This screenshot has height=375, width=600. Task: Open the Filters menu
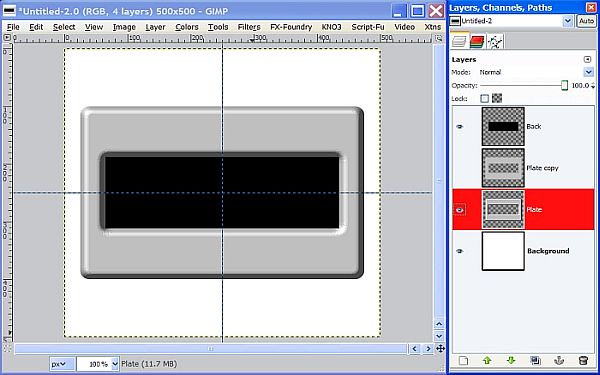click(x=249, y=27)
